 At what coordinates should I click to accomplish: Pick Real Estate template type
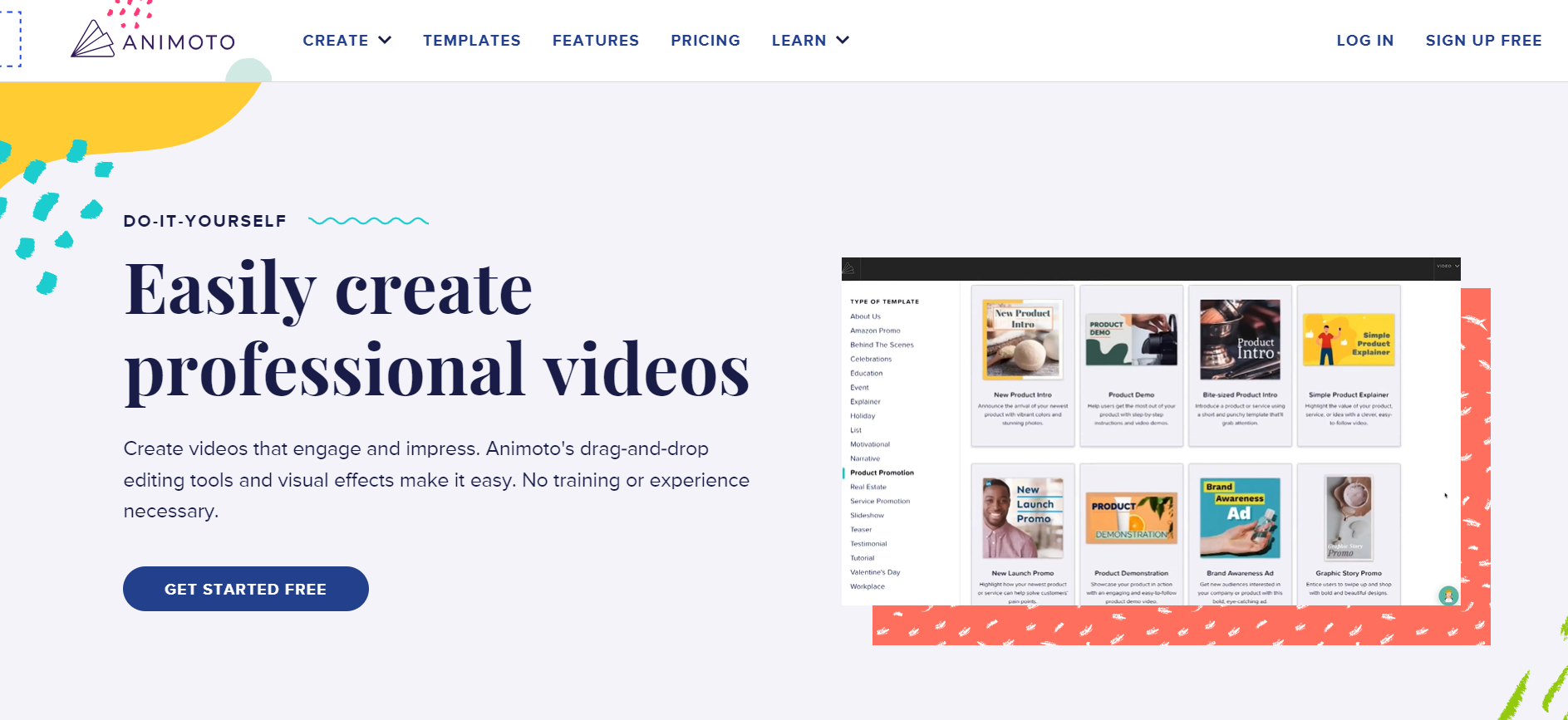click(868, 487)
